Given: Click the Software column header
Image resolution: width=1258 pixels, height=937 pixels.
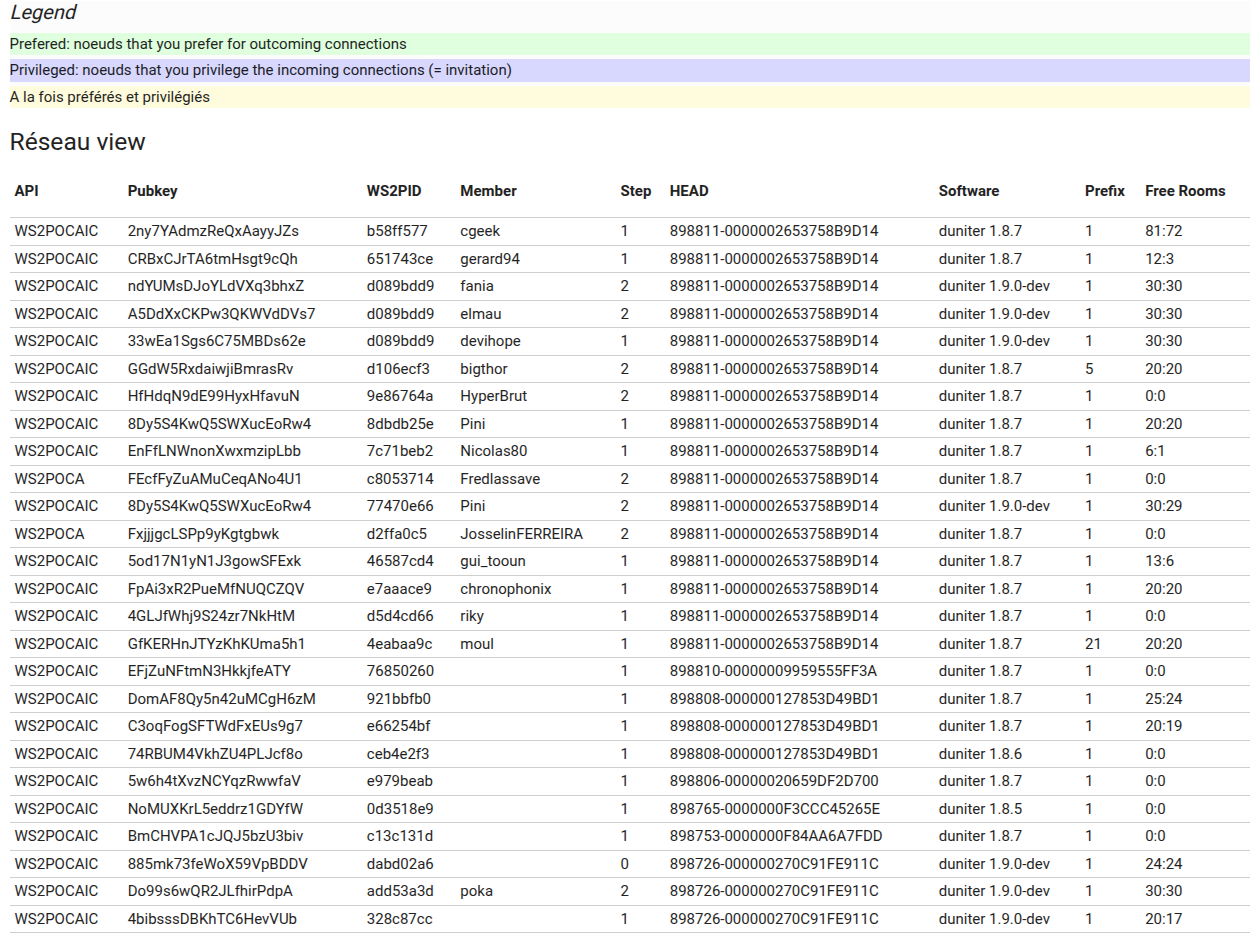Looking at the screenshot, I should pyautogui.click(x=968, y=191).
